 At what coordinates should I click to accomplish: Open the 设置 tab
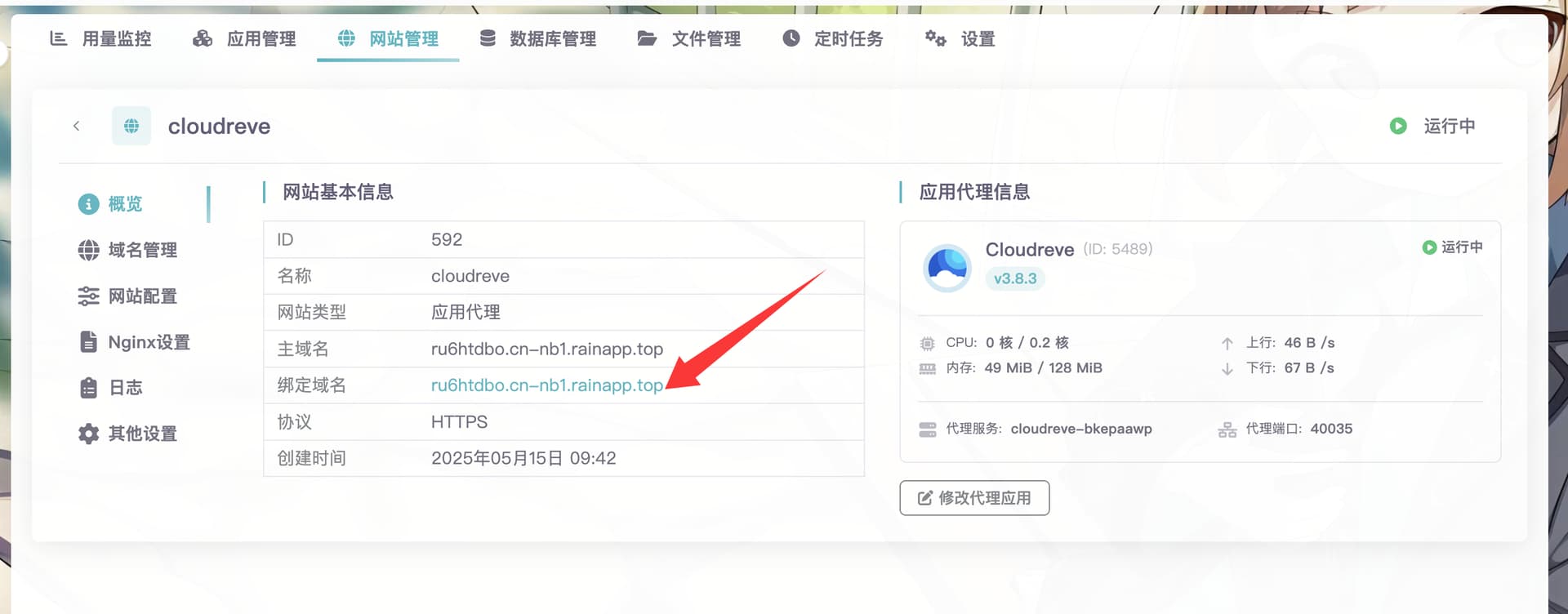tap(960, 38)
